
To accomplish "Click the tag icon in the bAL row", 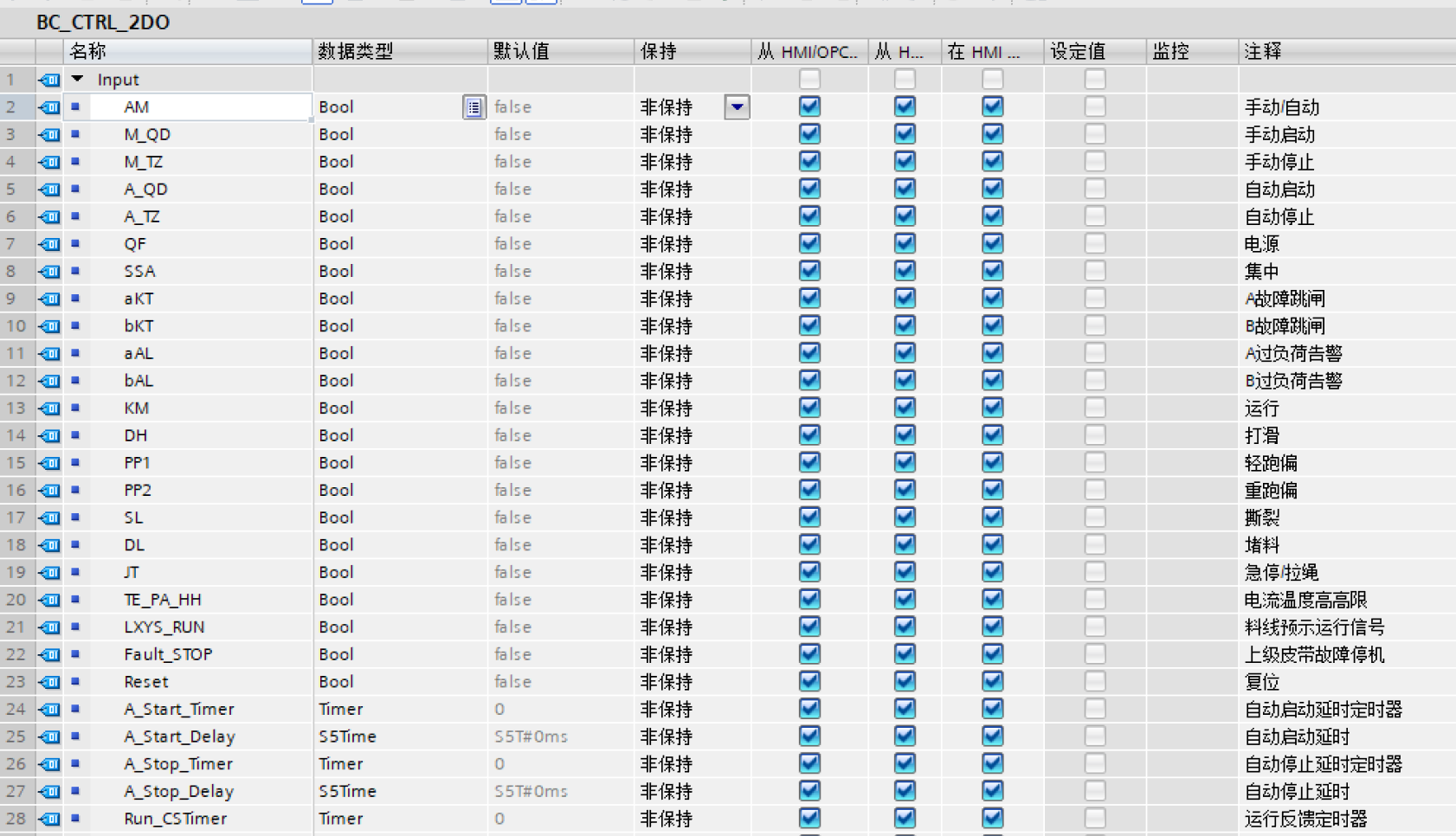I will (49, 381).
